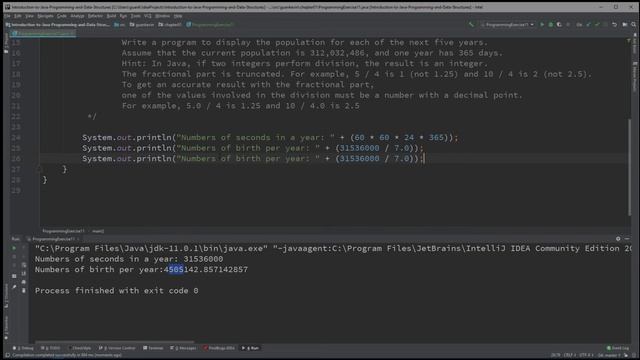Image resolution: width=640 pixels, height=360 pixels.
Task: Open the FindBugs-IDEA tool window tab
Action: click(x=219, y=348)
